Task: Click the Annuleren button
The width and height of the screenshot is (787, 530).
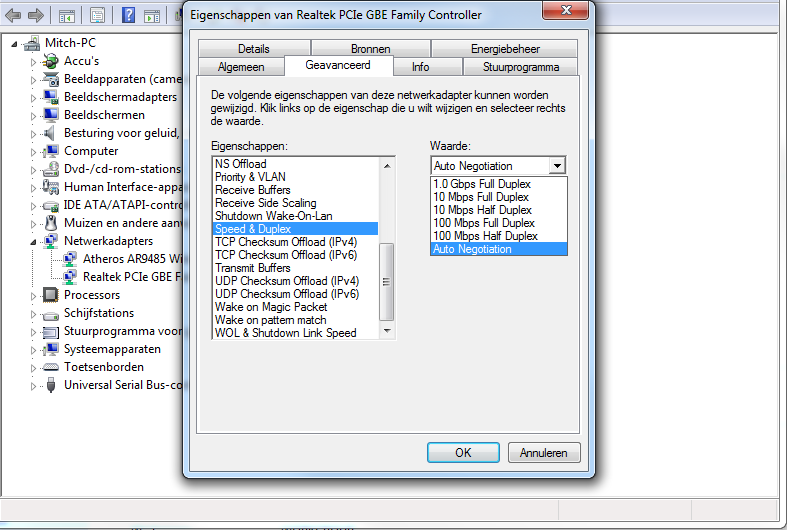Action: tap(544, 452)
